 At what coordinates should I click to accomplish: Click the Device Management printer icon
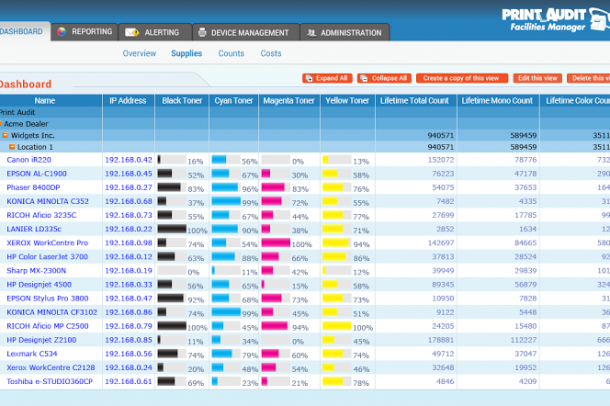point(202,32)
